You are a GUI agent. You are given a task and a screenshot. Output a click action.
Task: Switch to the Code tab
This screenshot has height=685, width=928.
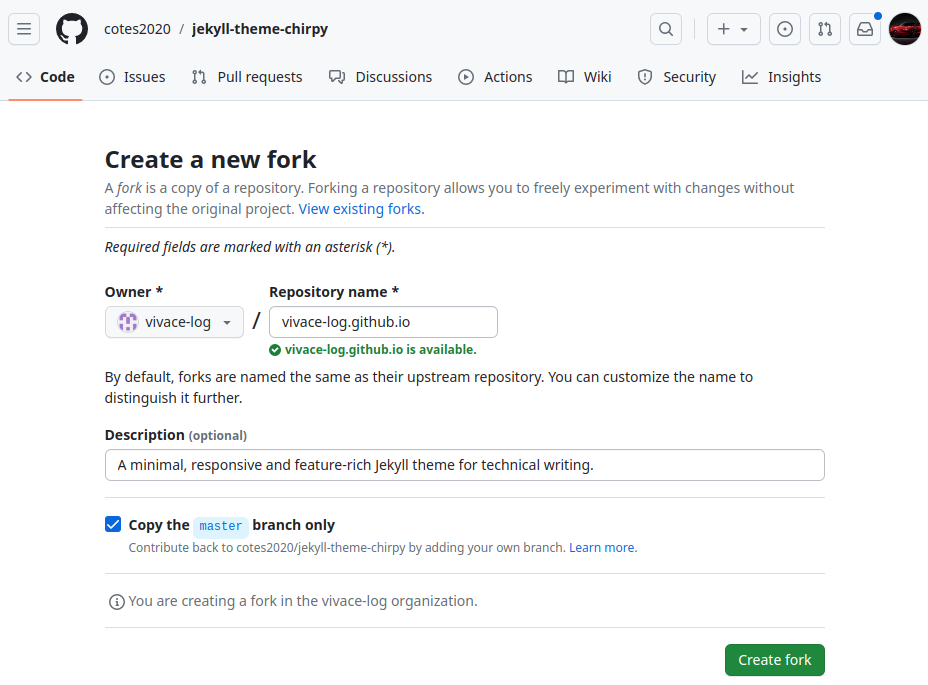click(46, 77)
